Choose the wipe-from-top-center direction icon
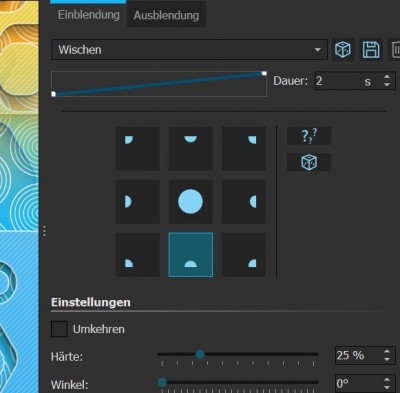The image size is (400, 393). pos(191,149)
